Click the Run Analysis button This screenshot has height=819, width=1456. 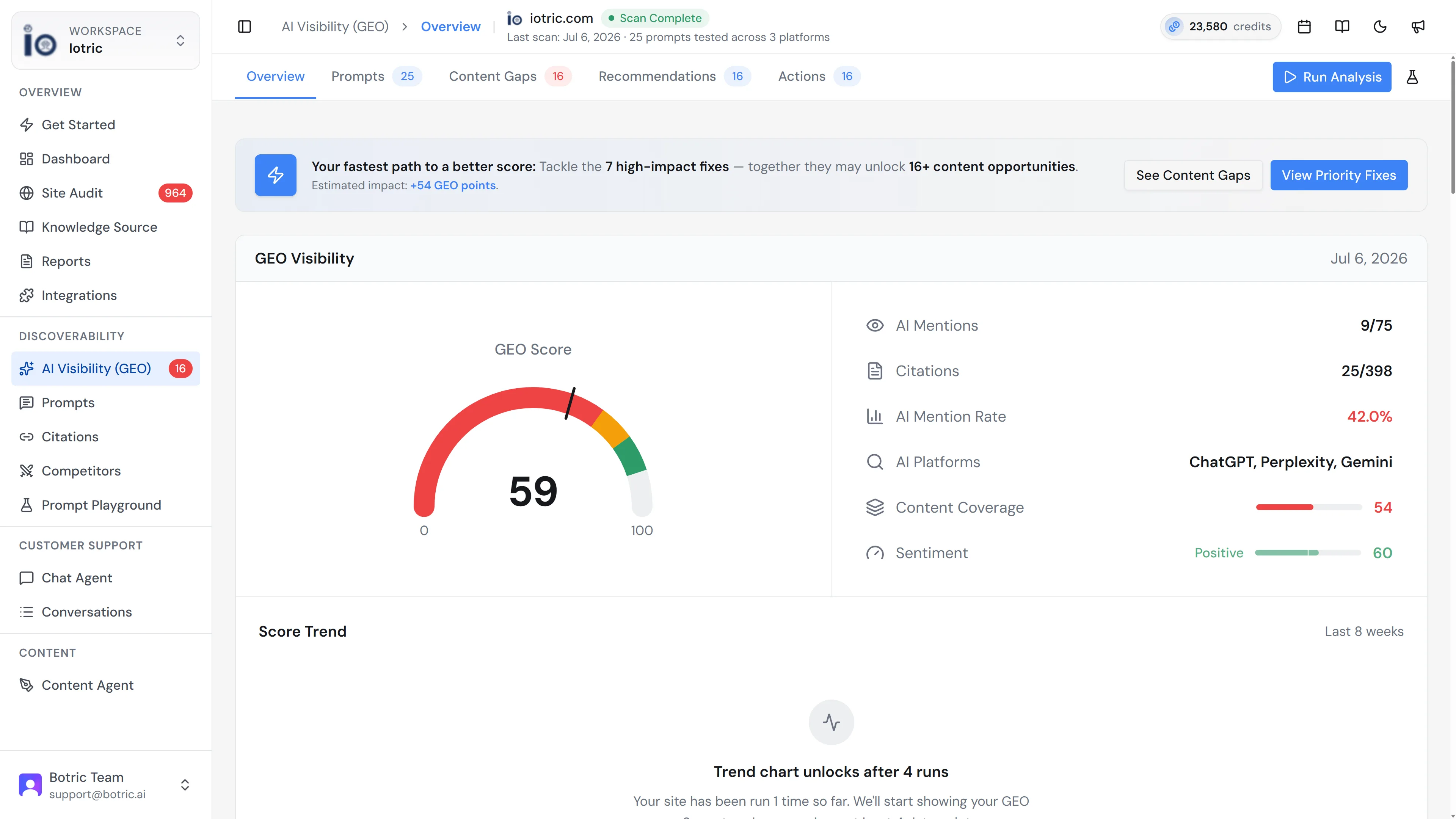point(1332,77)
